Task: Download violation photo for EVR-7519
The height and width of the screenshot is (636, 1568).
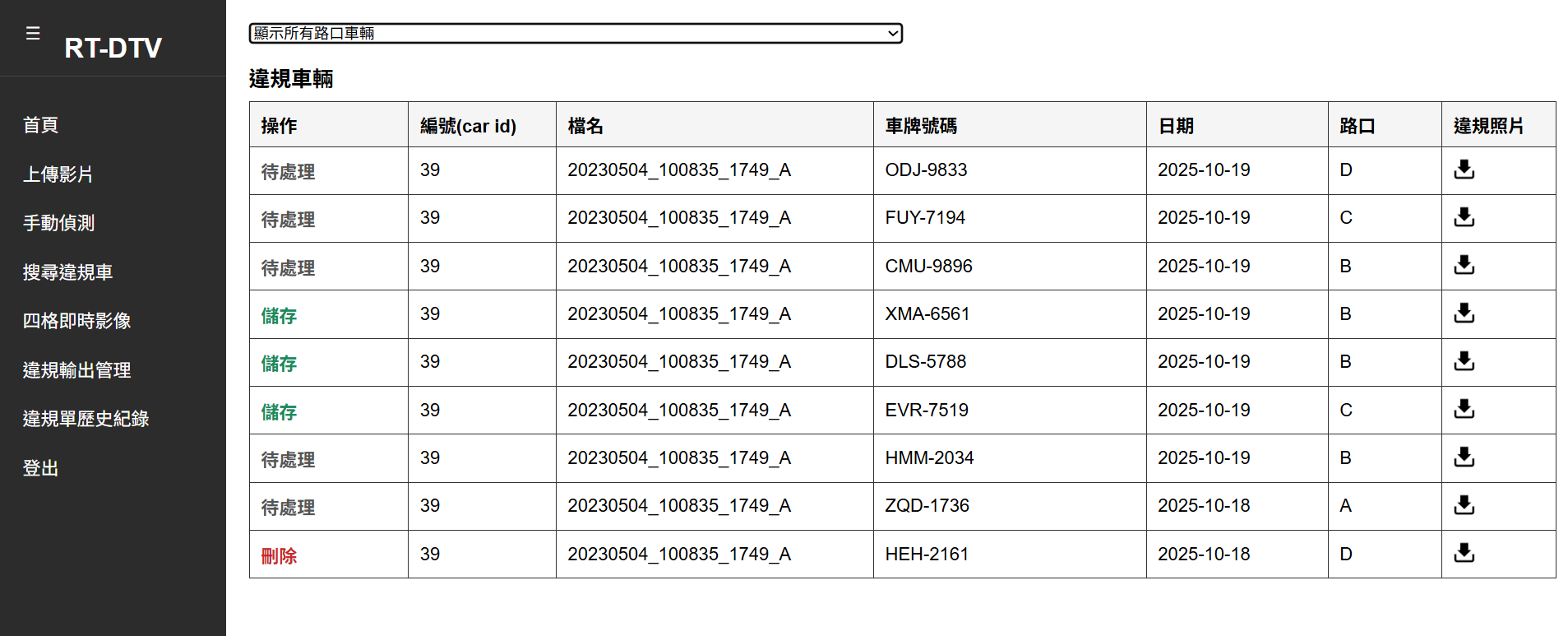Action: pyautogui.click(x=1464, y=409)
